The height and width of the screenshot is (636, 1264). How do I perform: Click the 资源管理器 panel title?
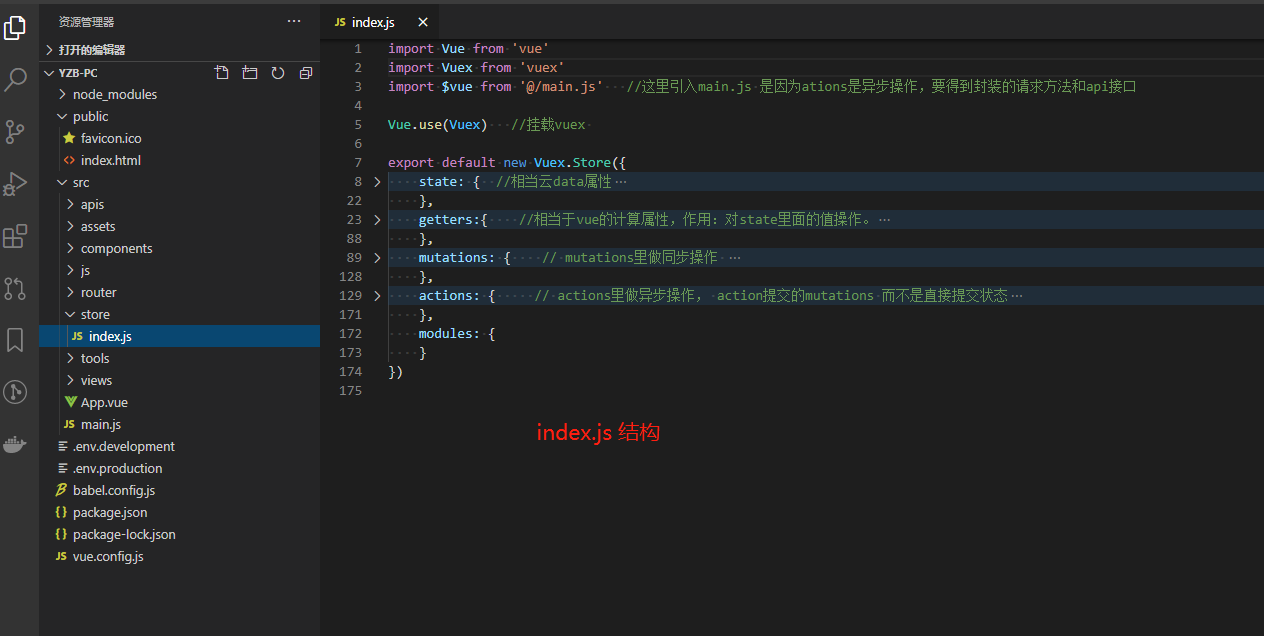pyautogui.click(x=86, y=21)
